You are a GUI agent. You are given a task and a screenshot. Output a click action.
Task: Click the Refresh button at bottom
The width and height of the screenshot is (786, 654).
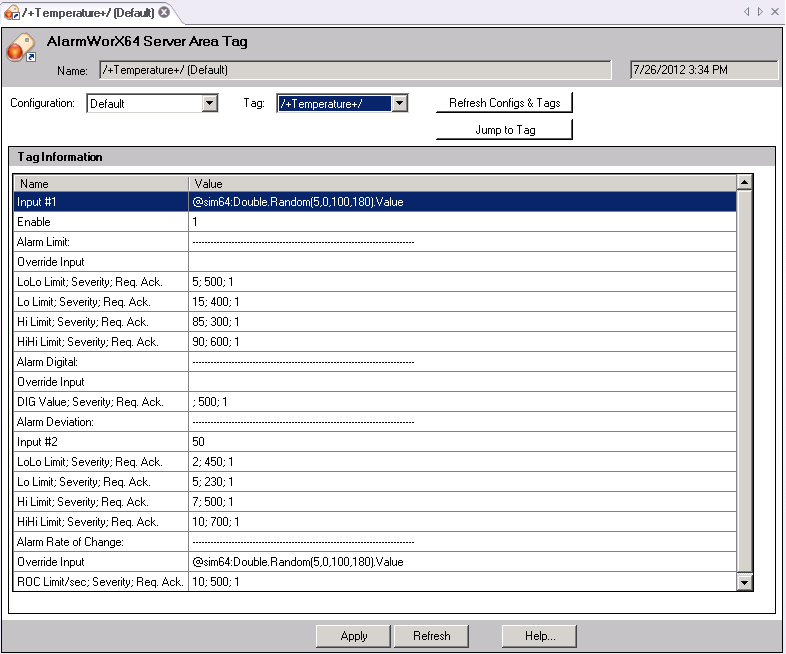point(431,636)
